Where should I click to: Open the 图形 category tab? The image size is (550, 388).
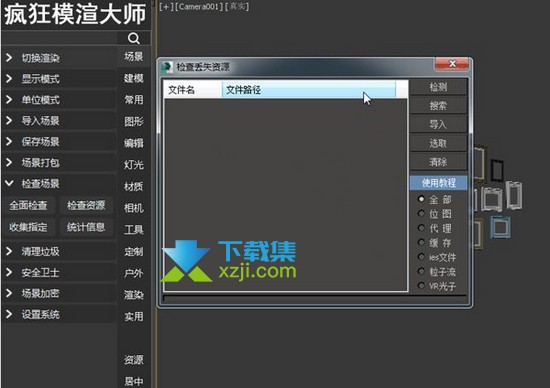134,121
